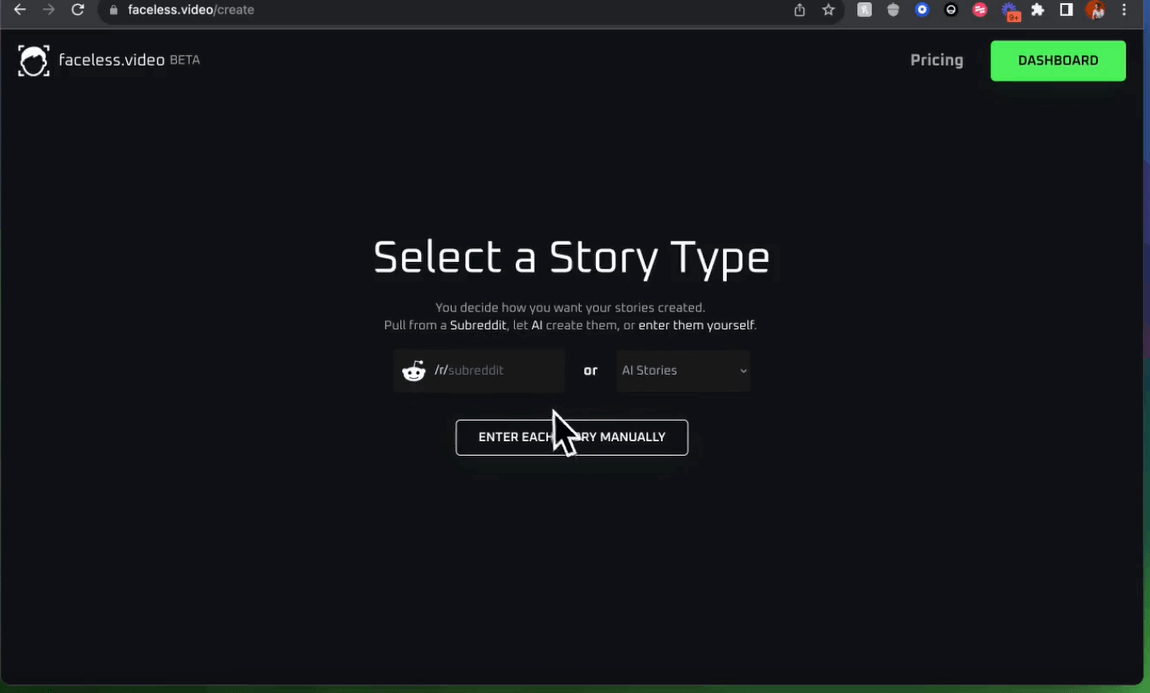This screenshot has width=1150, height=693.
Task: Open the browser side panel icon
Action: point(1066,10)
